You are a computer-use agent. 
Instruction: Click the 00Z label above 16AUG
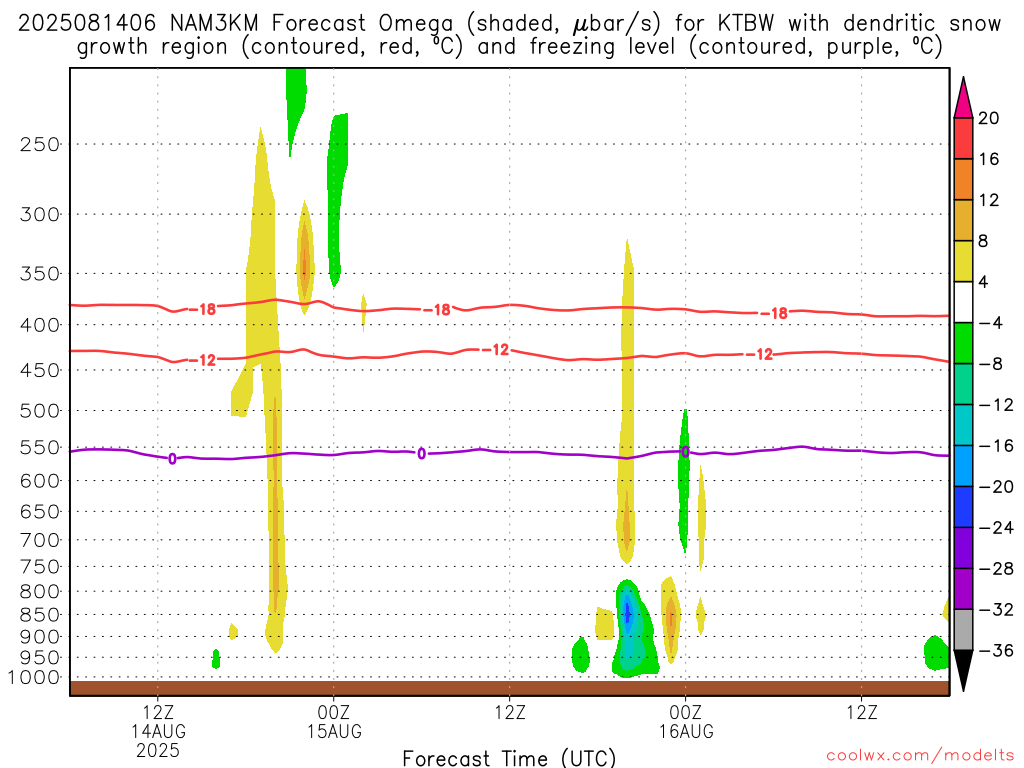pos(686,712)
